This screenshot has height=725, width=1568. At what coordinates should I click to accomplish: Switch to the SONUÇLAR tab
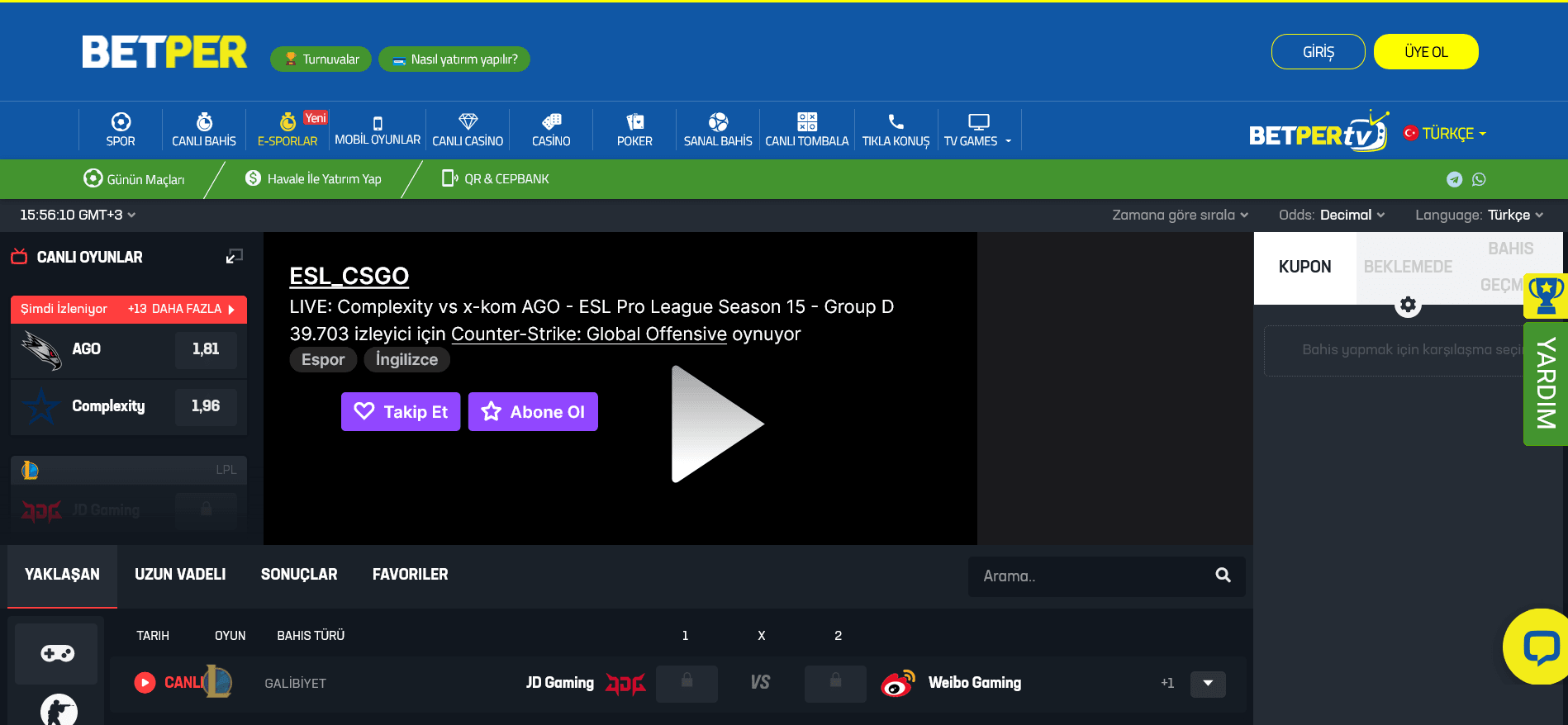[299, 575]
